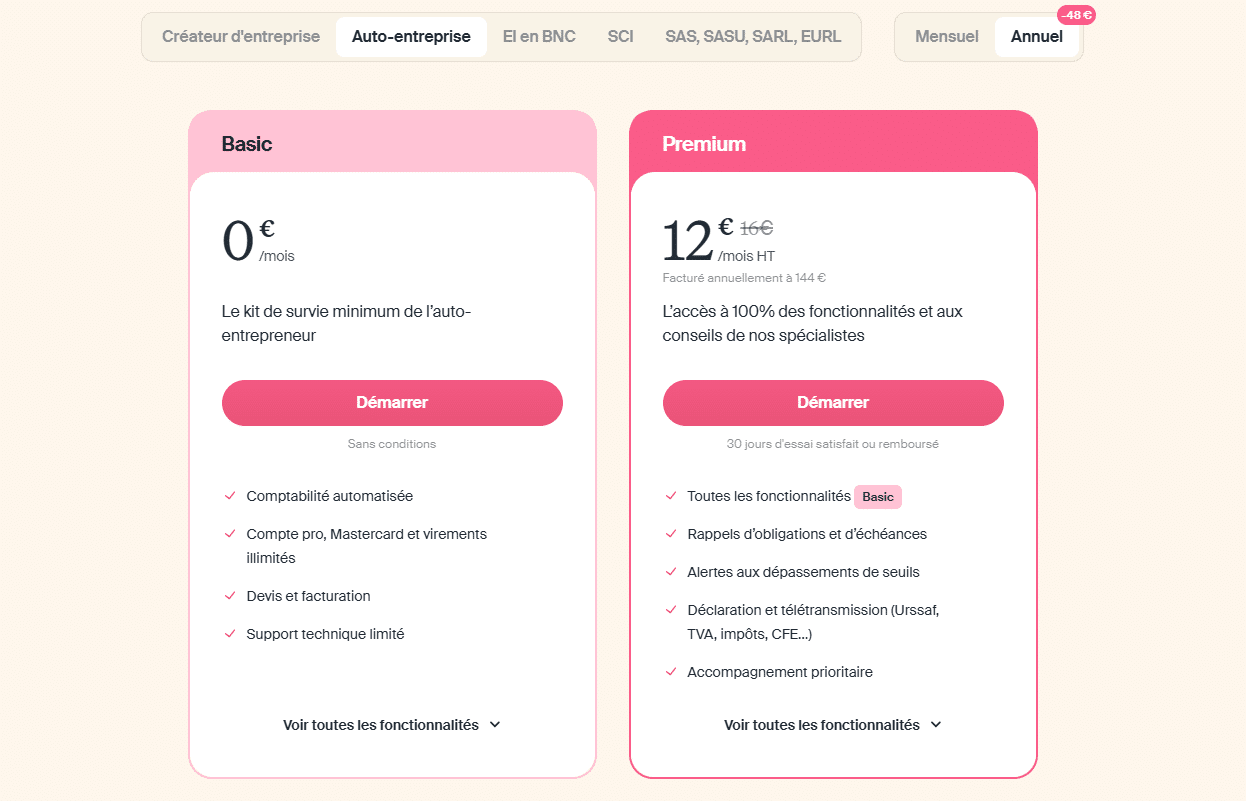
Task: Toggle billing to Mensuel
Action: pos(947,37)
